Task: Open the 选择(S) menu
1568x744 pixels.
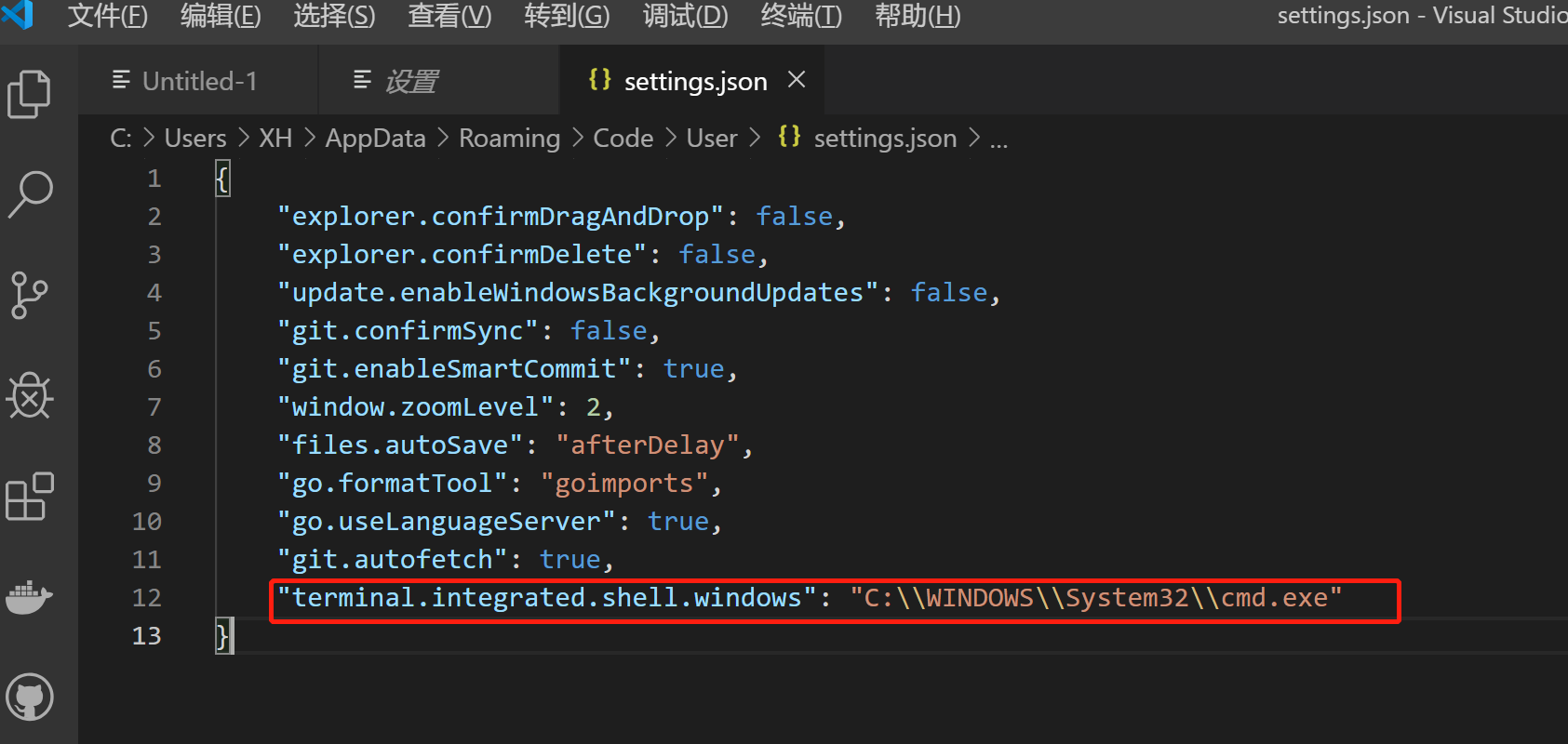Action: pos(335,16)
